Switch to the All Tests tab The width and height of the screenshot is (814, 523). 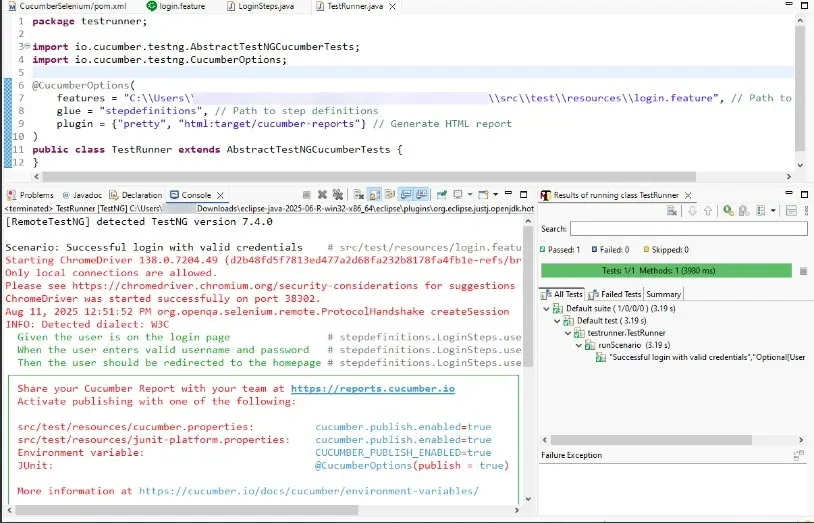[x=562, y=294]
